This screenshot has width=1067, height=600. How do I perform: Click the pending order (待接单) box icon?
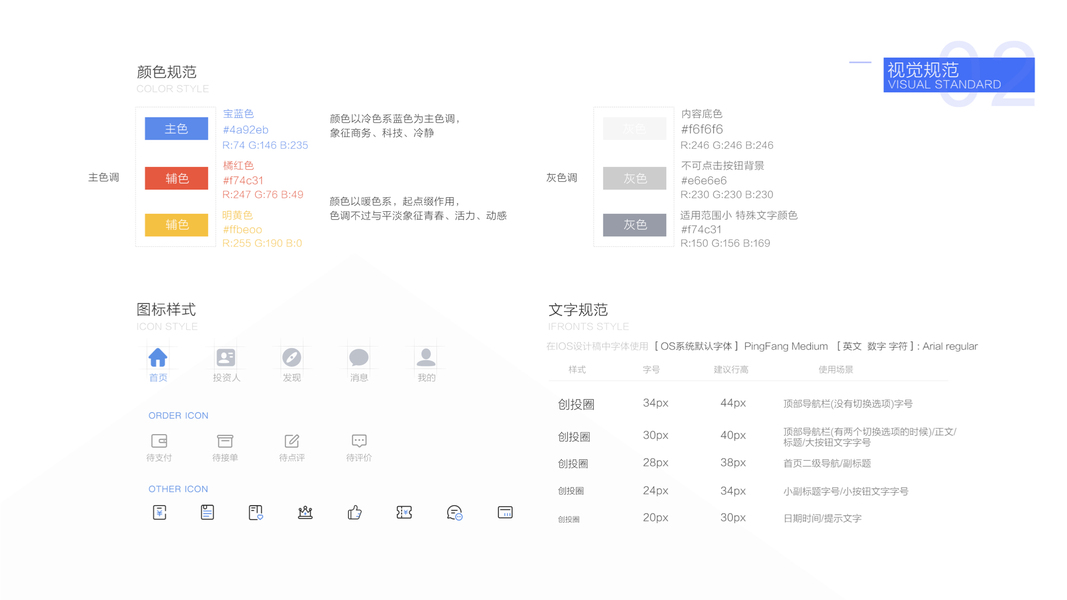coord(225,441)
